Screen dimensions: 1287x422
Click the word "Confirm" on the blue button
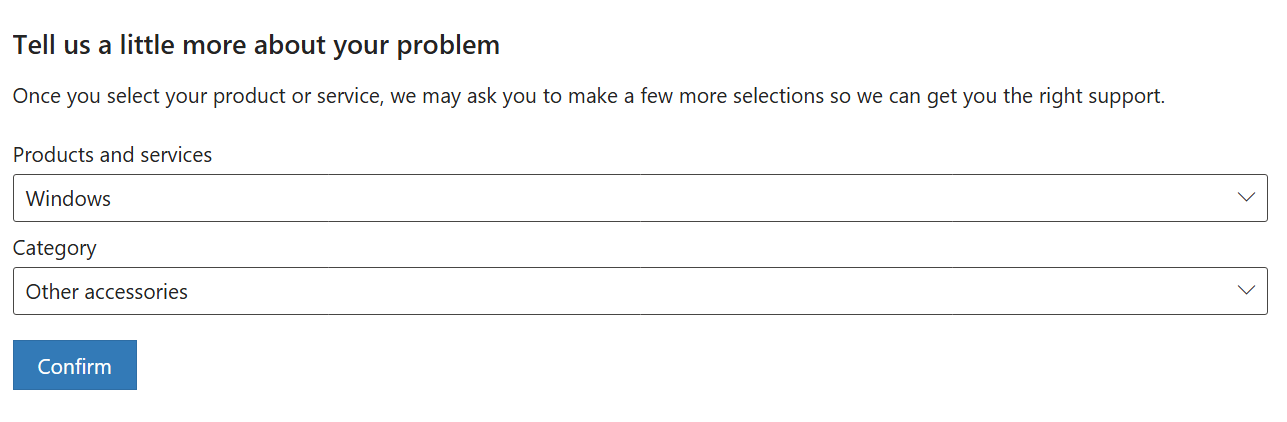pos(75,366)
